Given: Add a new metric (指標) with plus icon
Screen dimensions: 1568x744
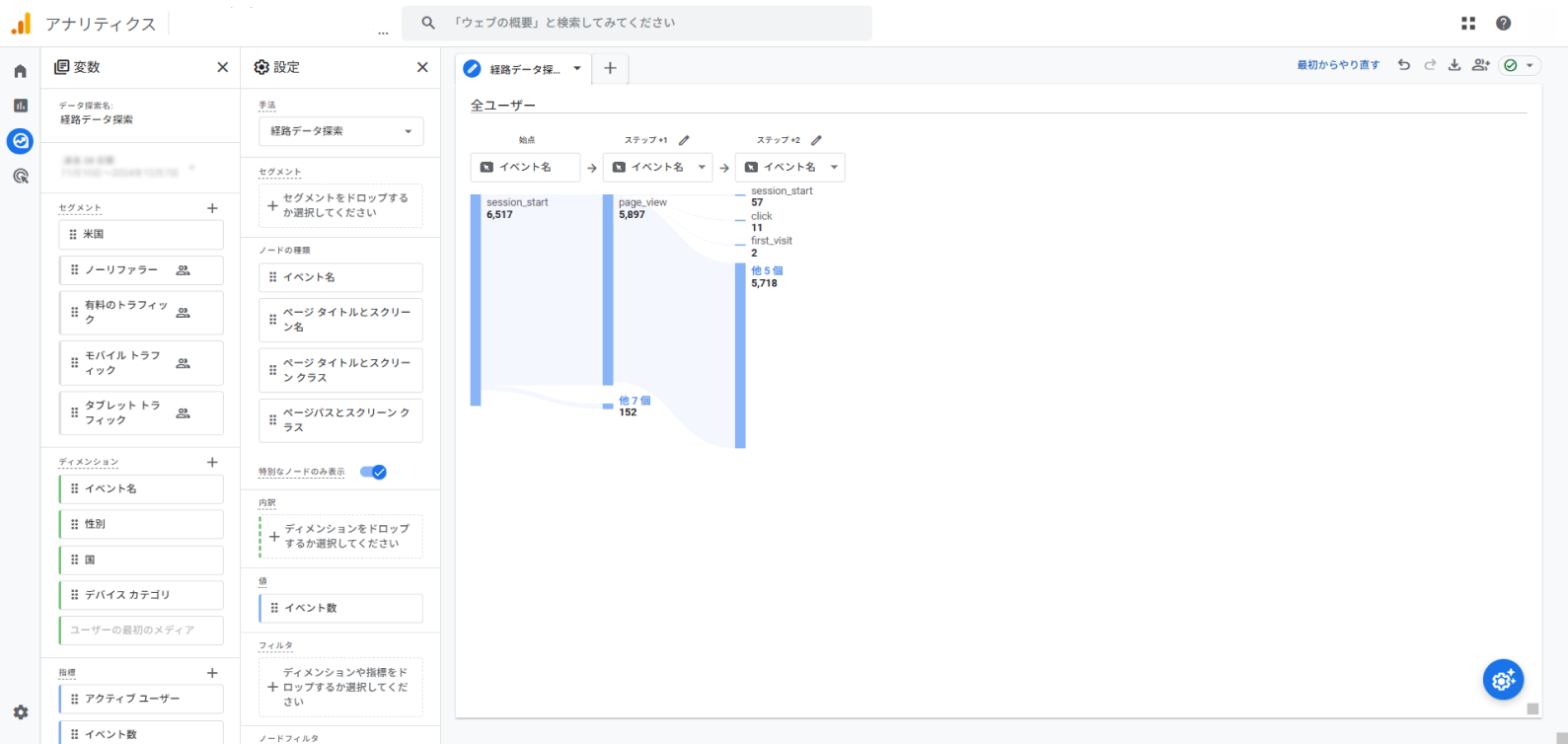Looking at the screenshot, I should point(212,673).
